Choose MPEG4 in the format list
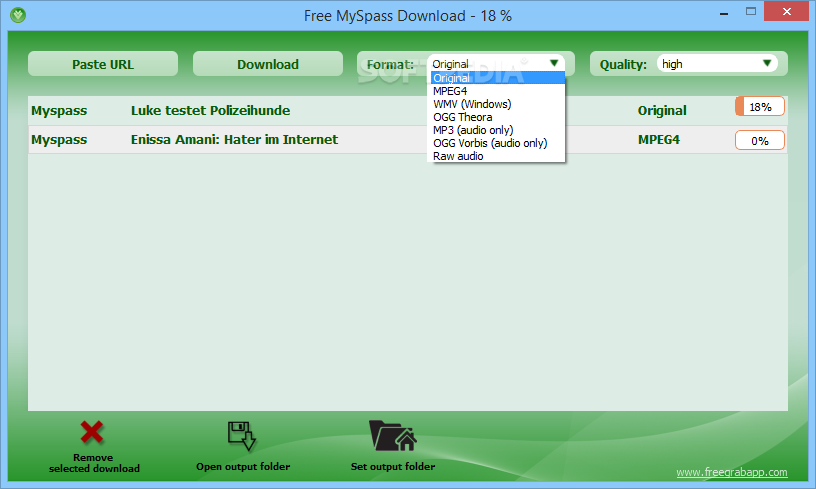The height and width of the screenshot is (489, 816). click(x=498, y=91)
